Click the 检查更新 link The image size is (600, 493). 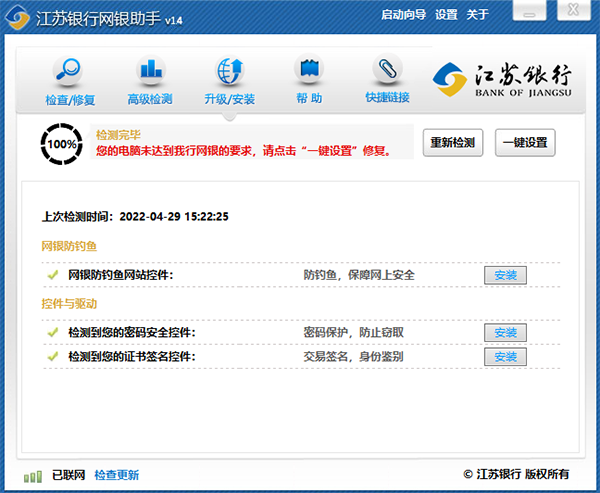click(117, 475)
